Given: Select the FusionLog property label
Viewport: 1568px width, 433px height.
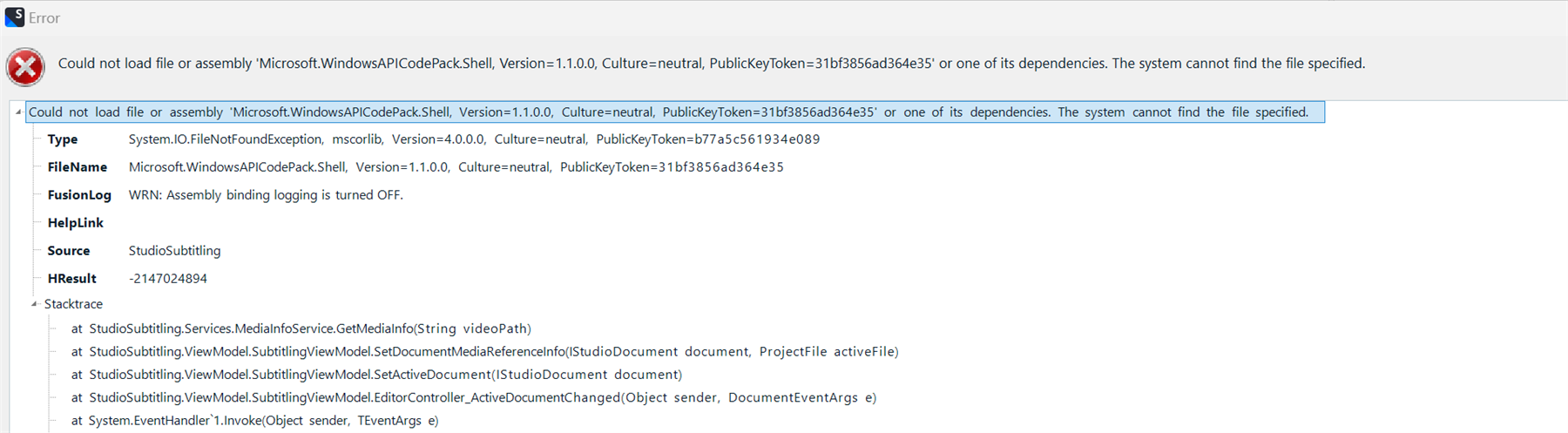Looking at the screenshot, I should [x=79, y=195].
